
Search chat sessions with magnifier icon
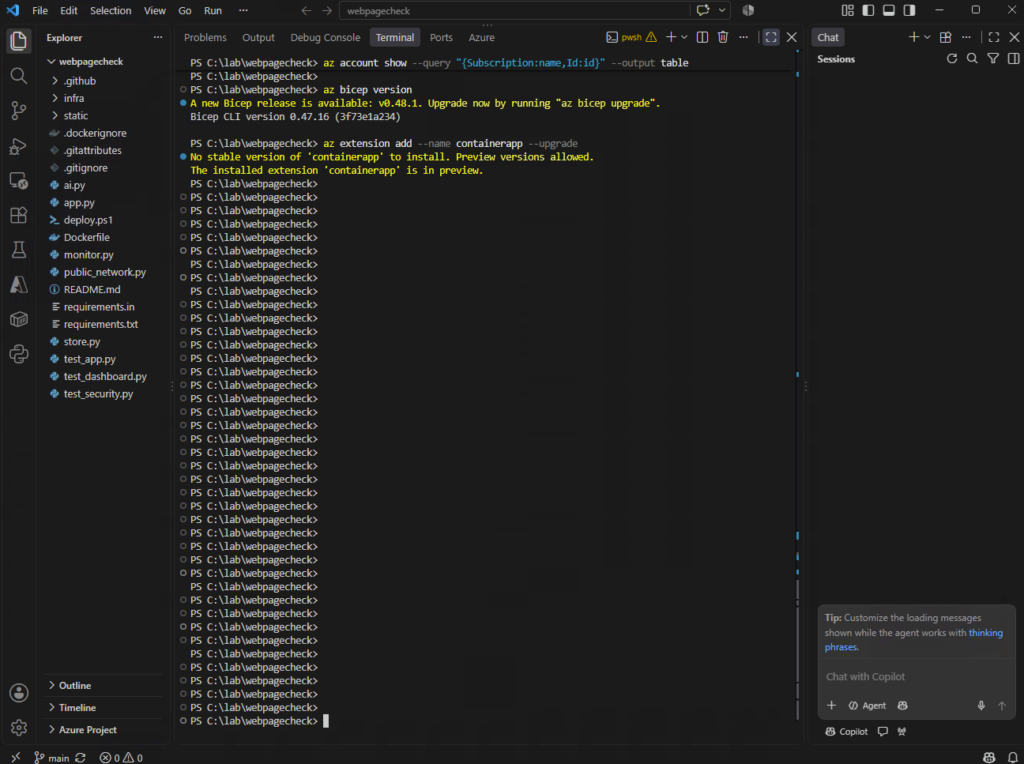point(972,59)
